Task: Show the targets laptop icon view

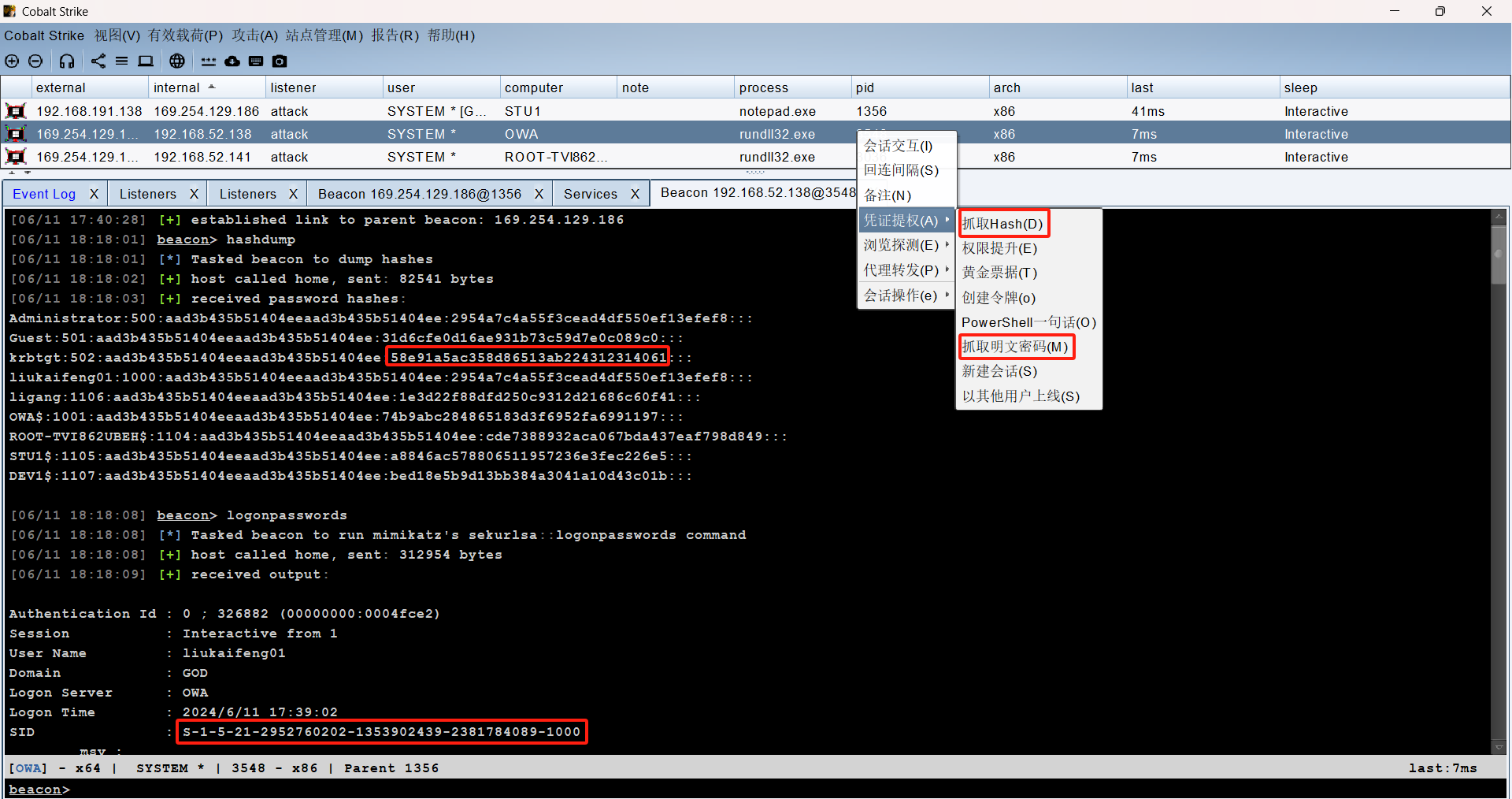Action: [146, 61]
